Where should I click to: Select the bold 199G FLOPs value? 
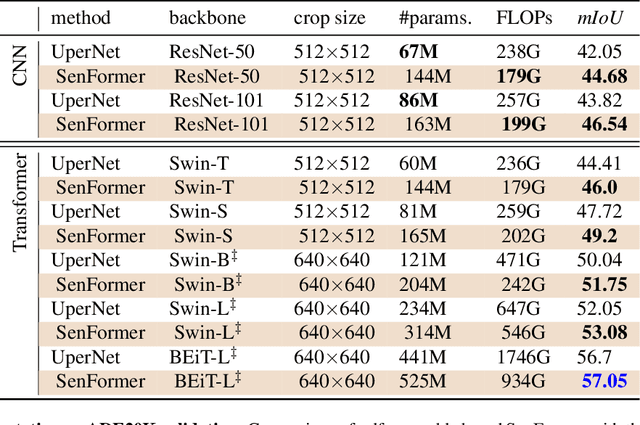coord(523,125)
